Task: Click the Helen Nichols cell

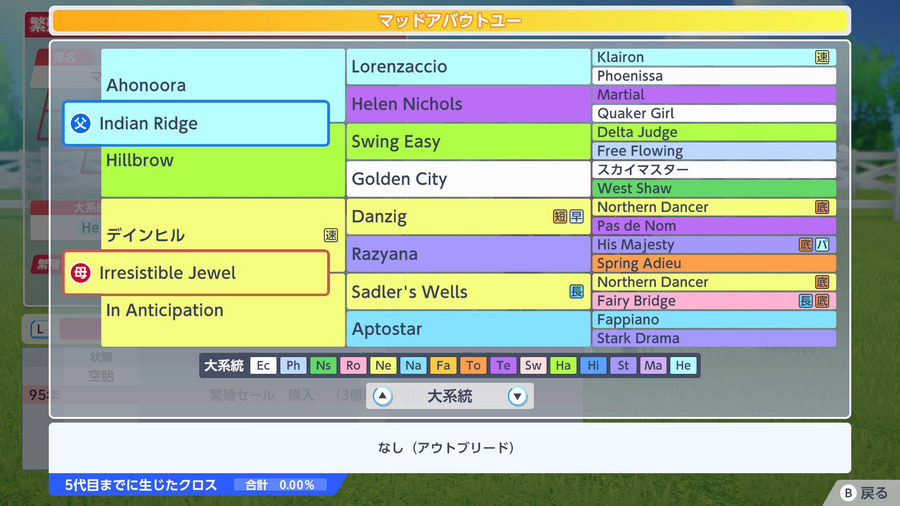Action: tap(468, 104)
